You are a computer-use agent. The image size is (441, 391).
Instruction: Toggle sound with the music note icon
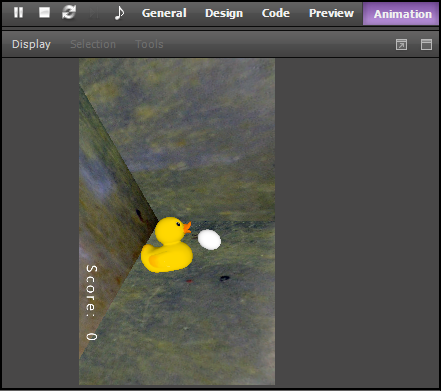(119, 13)
